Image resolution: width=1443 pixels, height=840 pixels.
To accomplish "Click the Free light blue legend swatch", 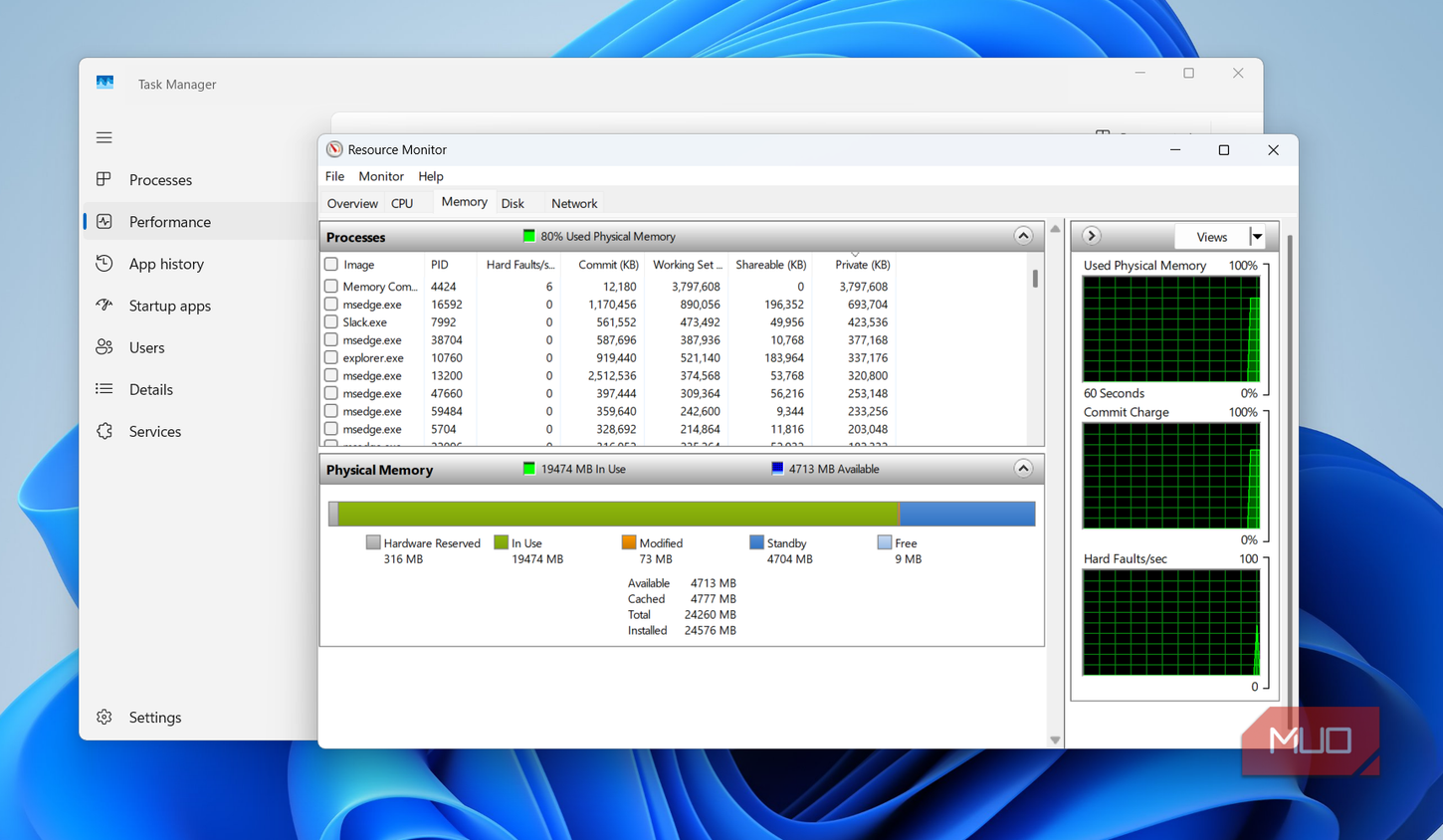I will tap(884, 542).
